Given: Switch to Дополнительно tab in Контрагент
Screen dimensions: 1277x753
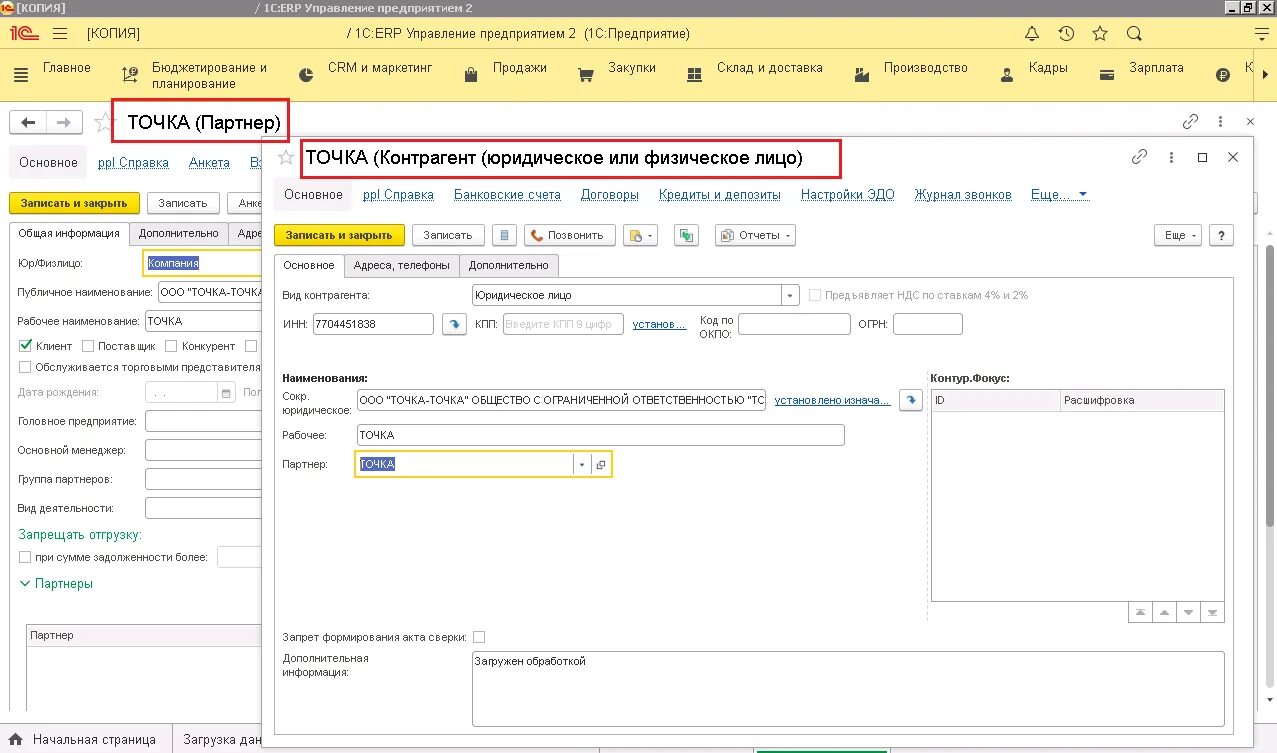Looking at the screenshot, I should click(509, 265).
